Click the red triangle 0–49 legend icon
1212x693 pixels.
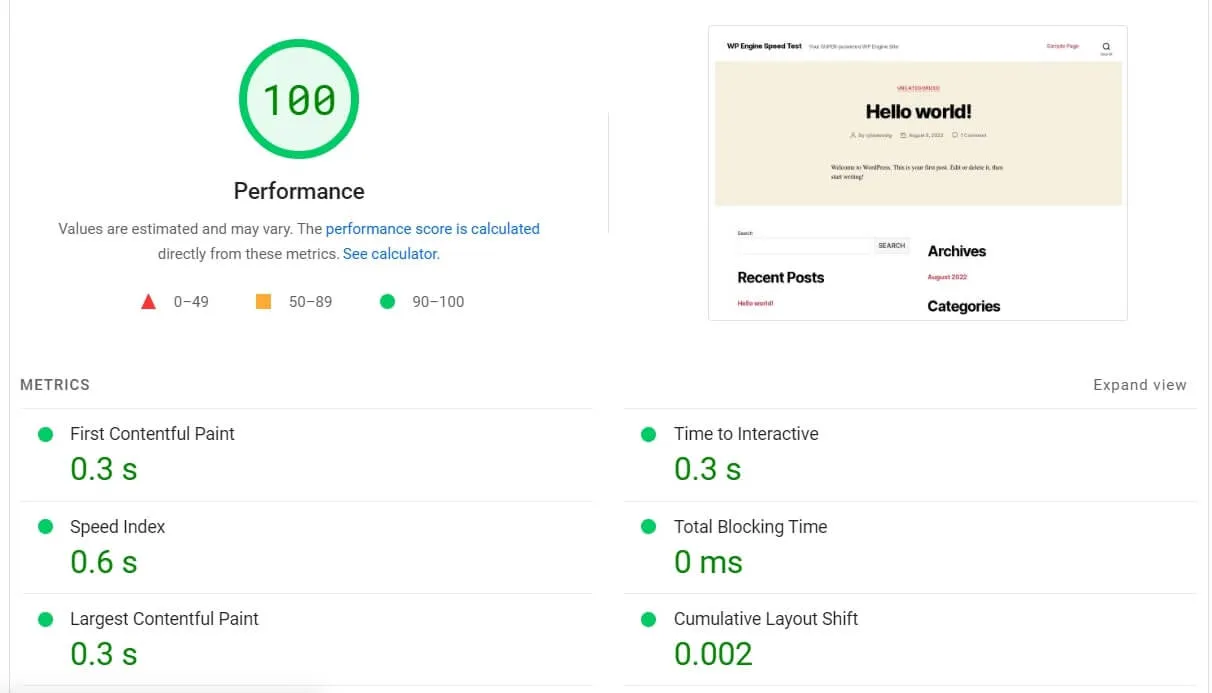pos(148,301)
